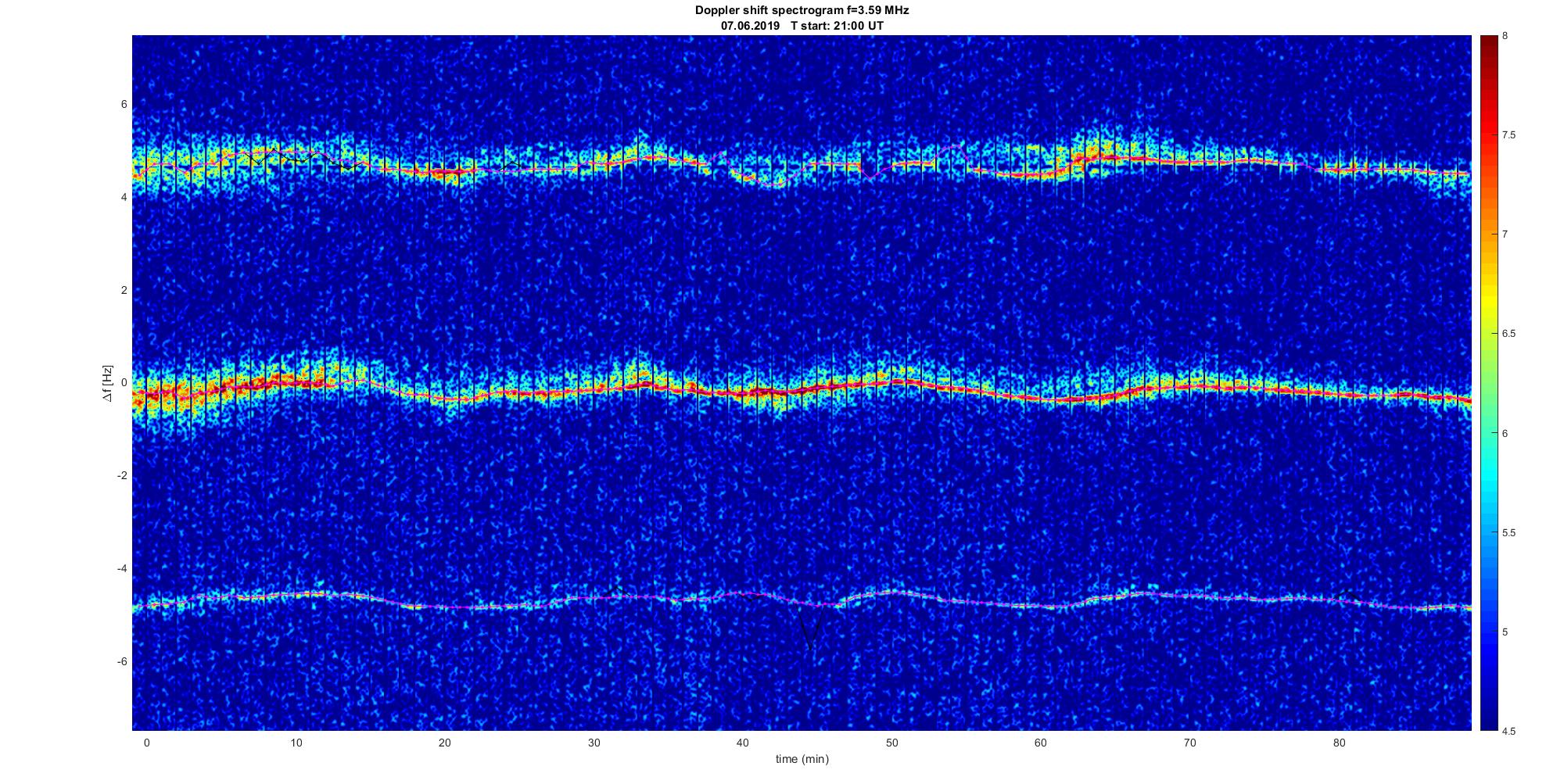
Task: Click the x-axis label "time (min)"
Action: pos(802,759)
